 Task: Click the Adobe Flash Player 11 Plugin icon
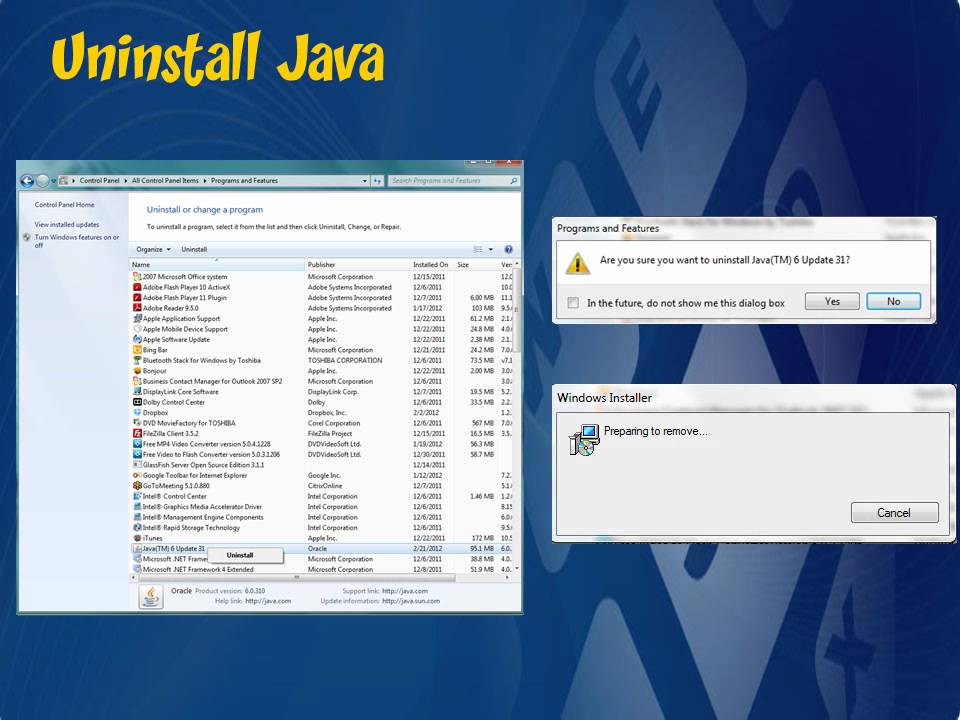click(x=137, y=298)
